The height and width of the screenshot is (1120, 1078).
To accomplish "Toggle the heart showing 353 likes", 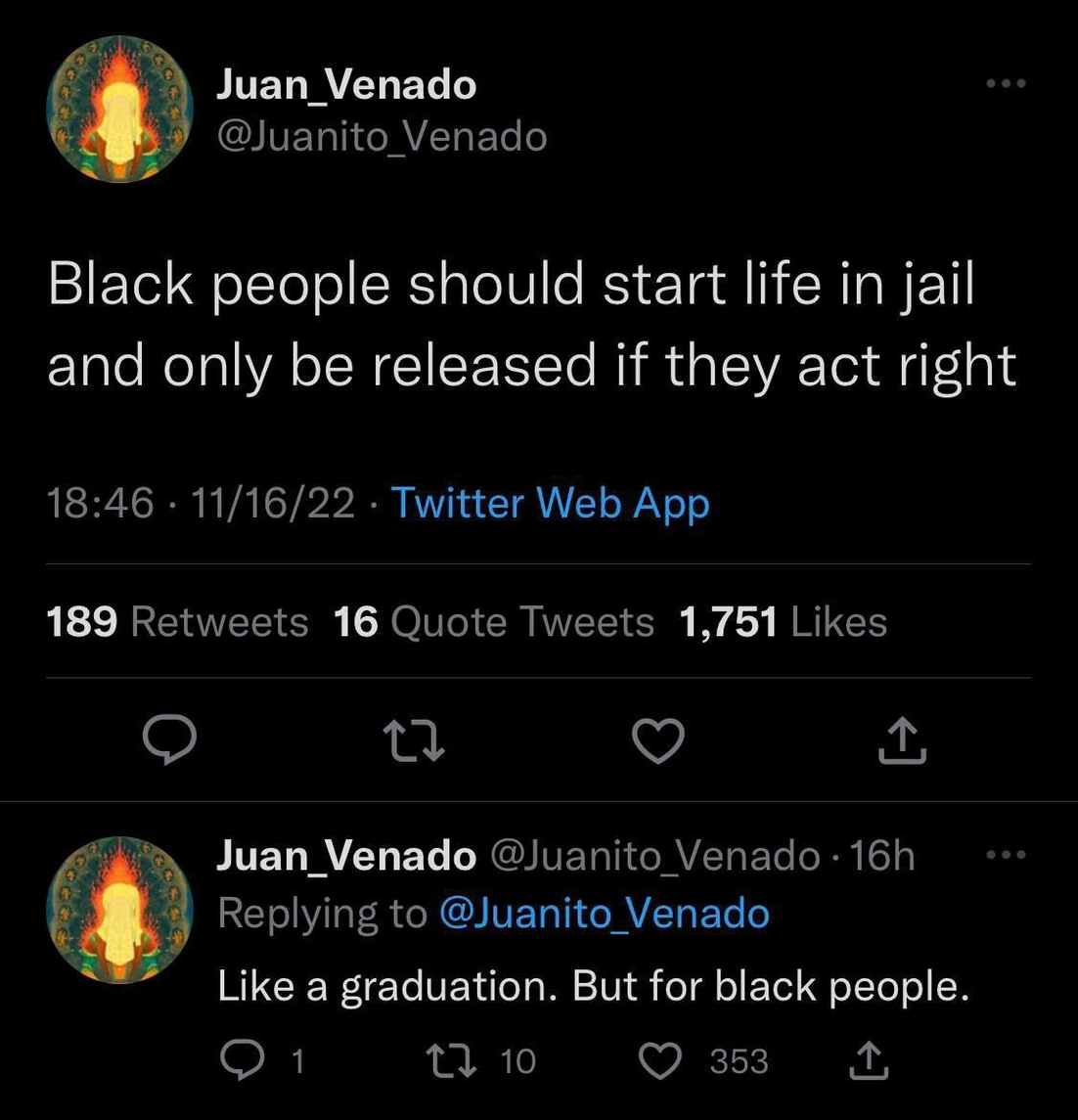I will [660, 1060].
